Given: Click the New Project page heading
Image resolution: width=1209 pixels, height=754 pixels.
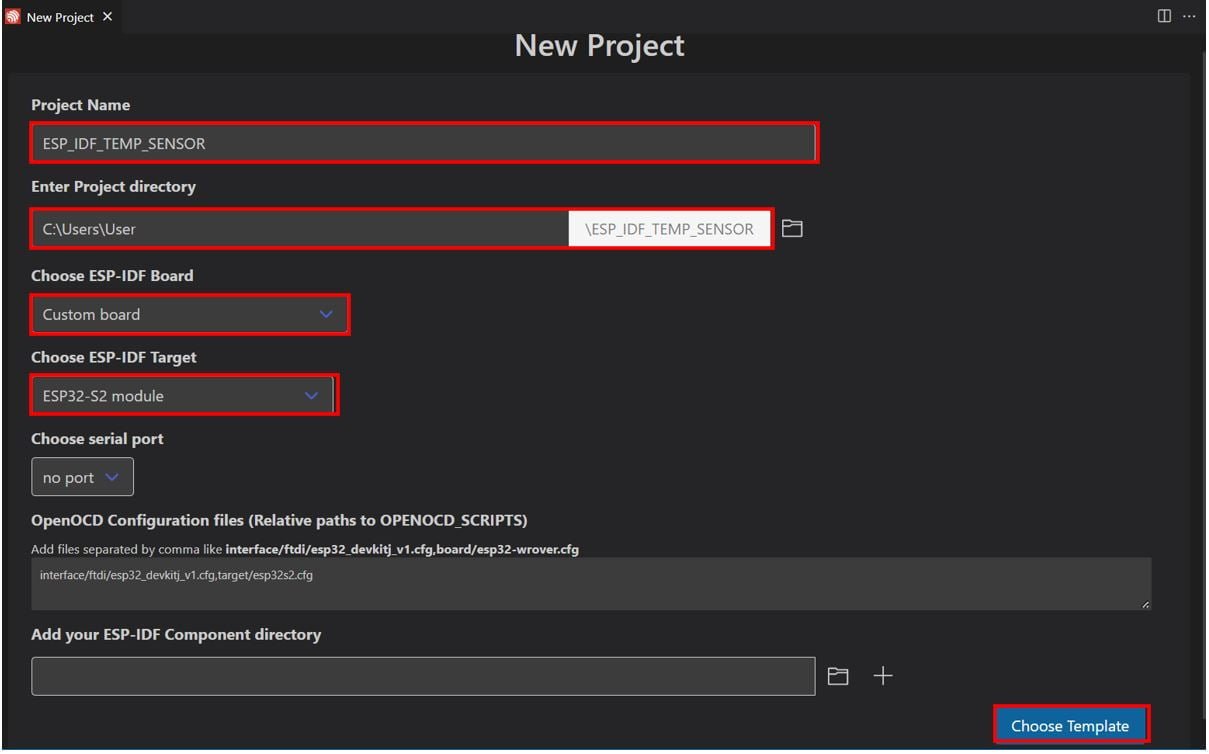Looking at the screenshot, I should coord(599,46).
